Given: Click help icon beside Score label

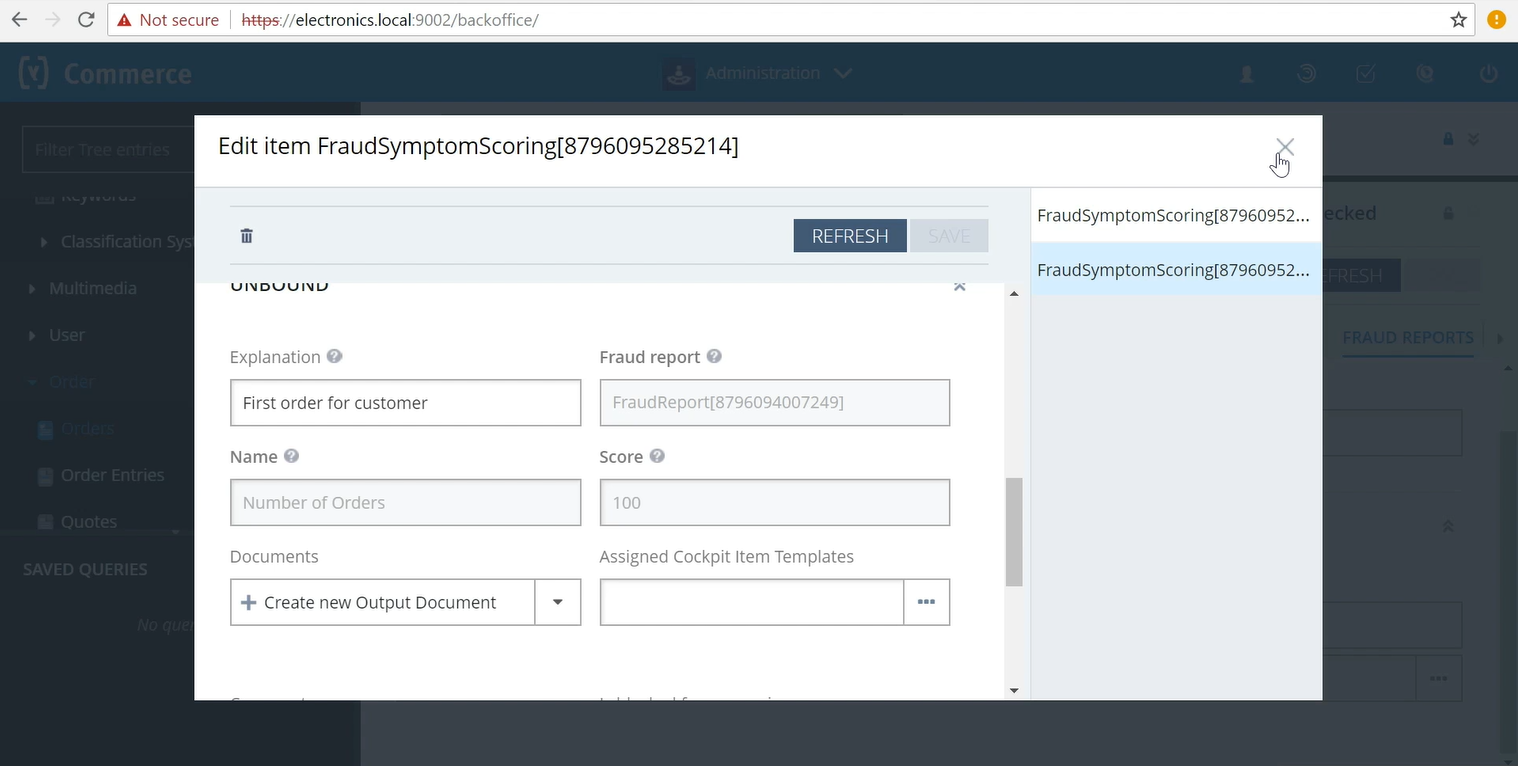Looking at the screenshot, I should pos(657,456).
